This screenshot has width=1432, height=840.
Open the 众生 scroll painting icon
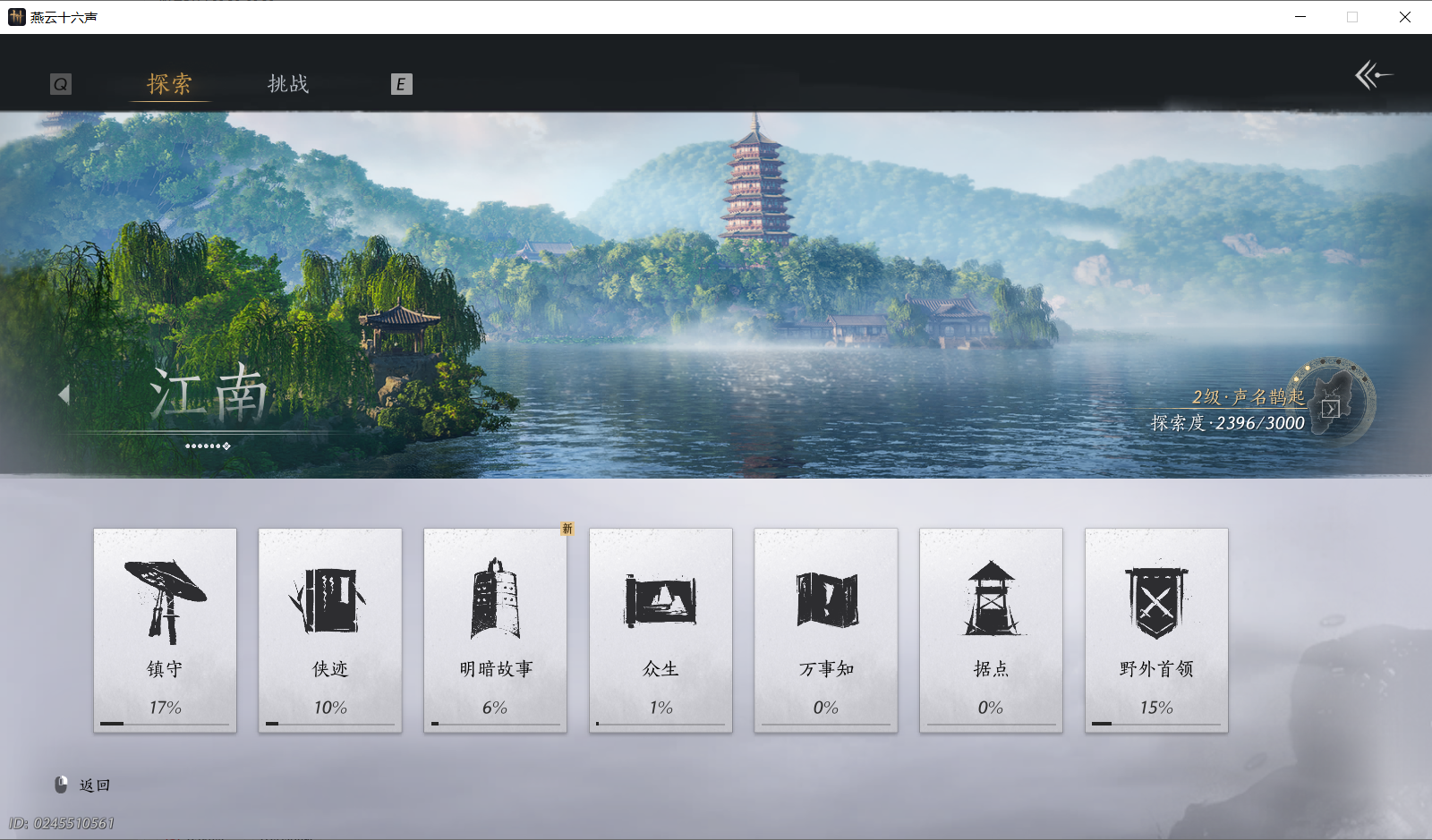point(661,599)
